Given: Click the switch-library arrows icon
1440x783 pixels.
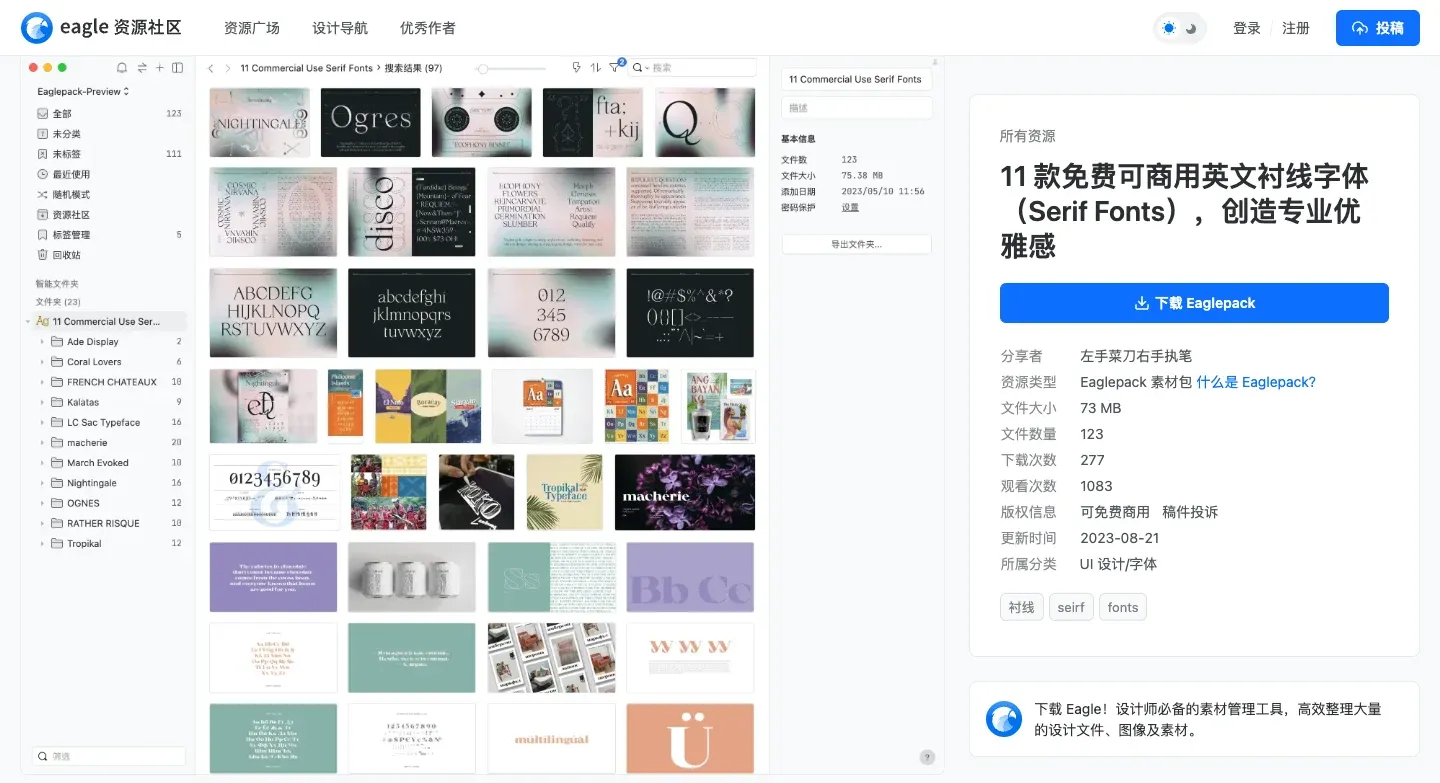Looking at the screenshot, I should pos(142,68).
